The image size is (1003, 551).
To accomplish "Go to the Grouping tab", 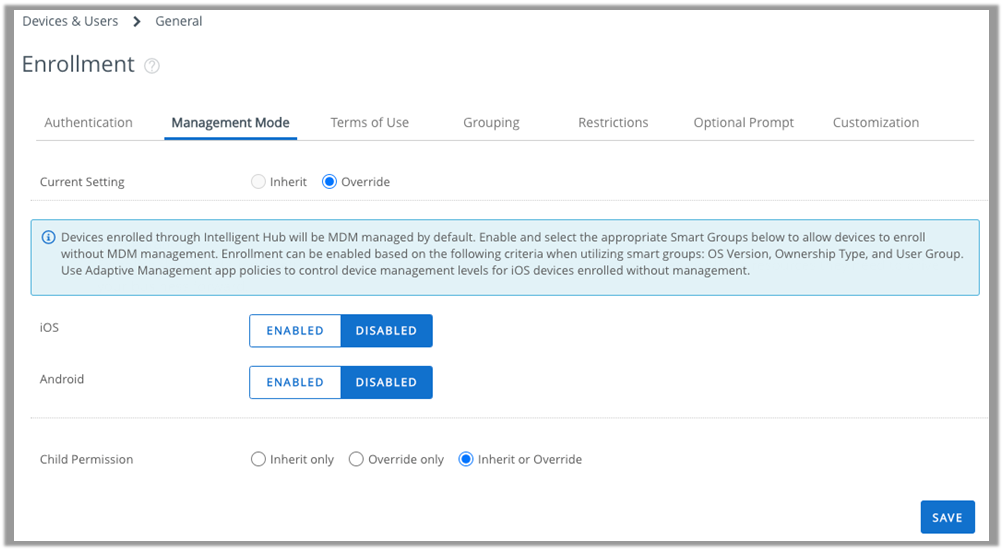I will tap(491, 123).
